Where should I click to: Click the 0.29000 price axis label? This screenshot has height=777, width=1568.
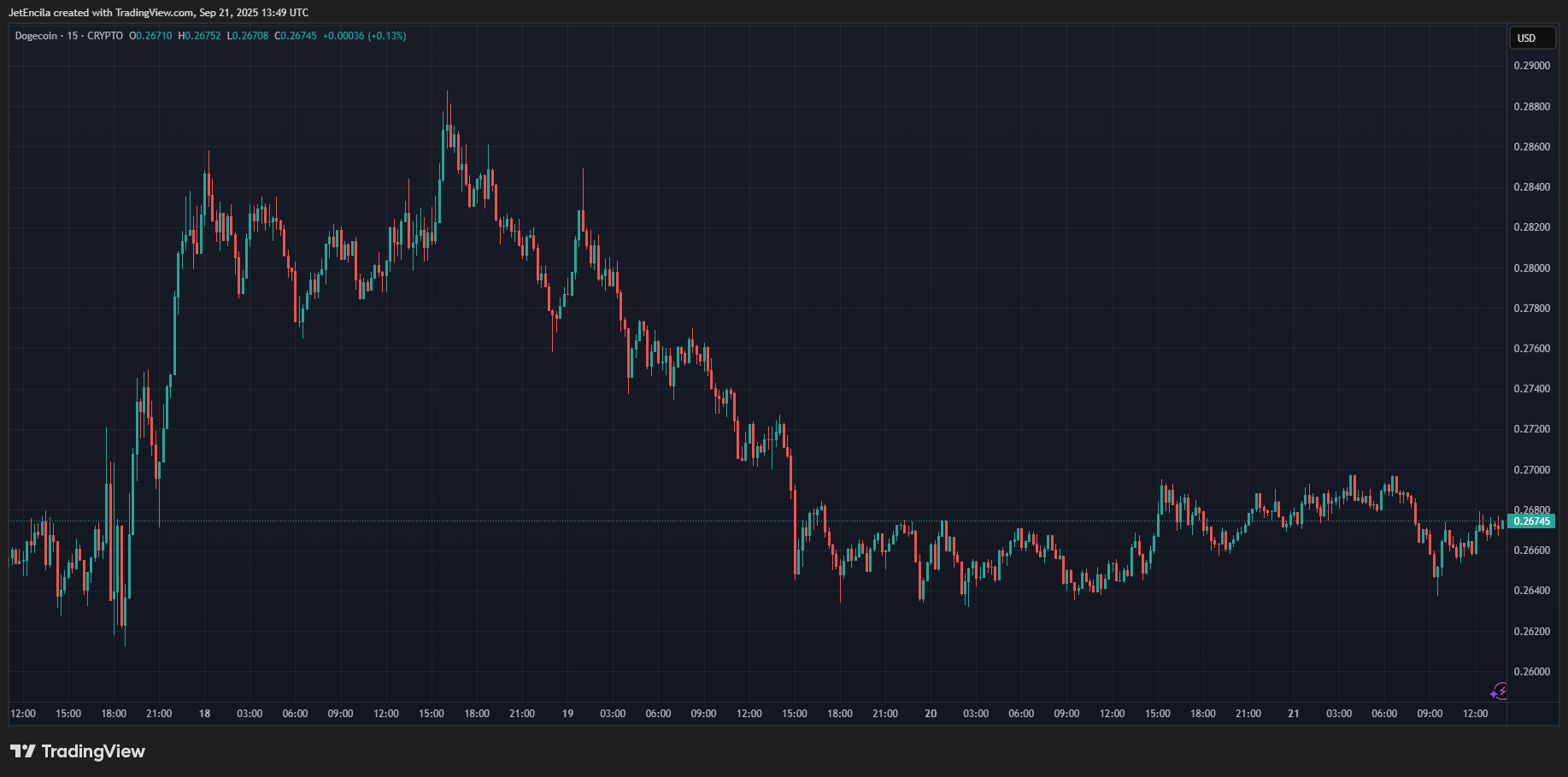(1531, 66)
